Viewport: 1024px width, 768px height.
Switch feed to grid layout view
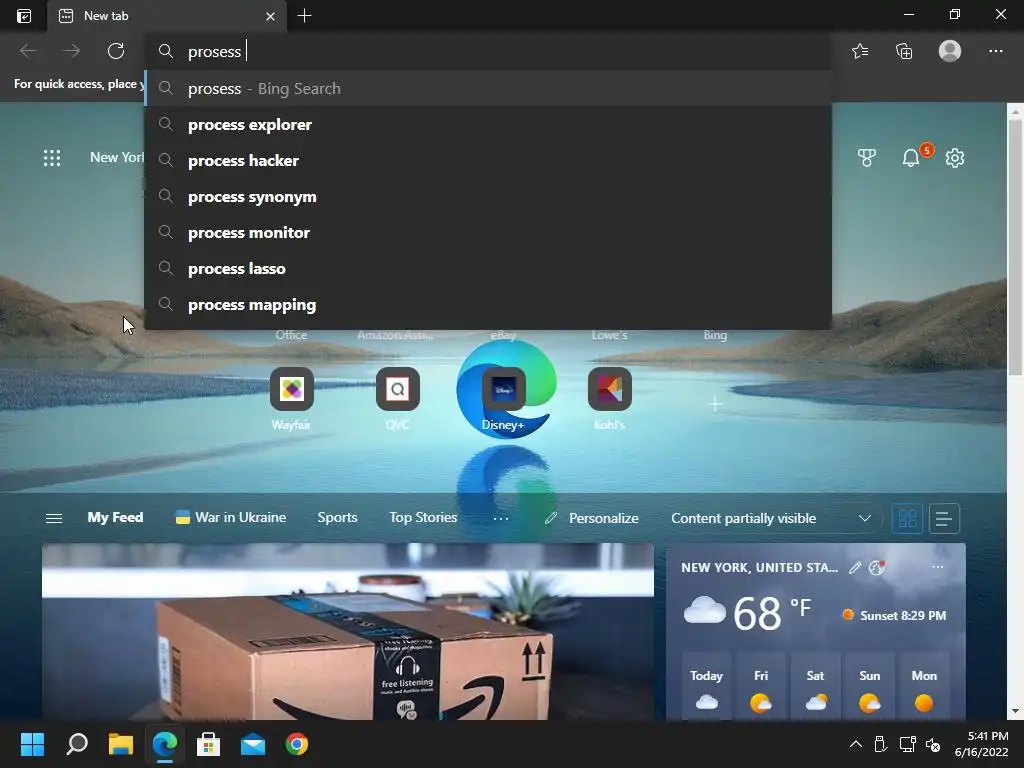(x=907, y=519)
